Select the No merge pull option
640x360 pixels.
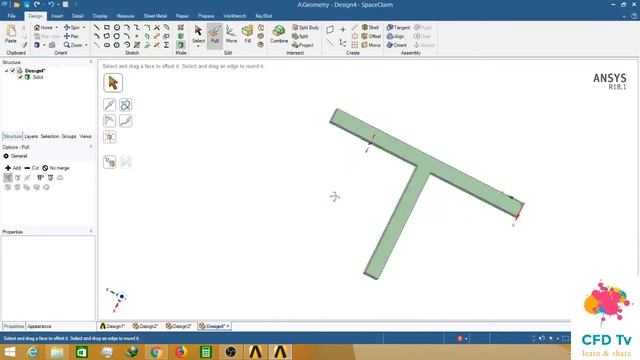click(56, 168)
